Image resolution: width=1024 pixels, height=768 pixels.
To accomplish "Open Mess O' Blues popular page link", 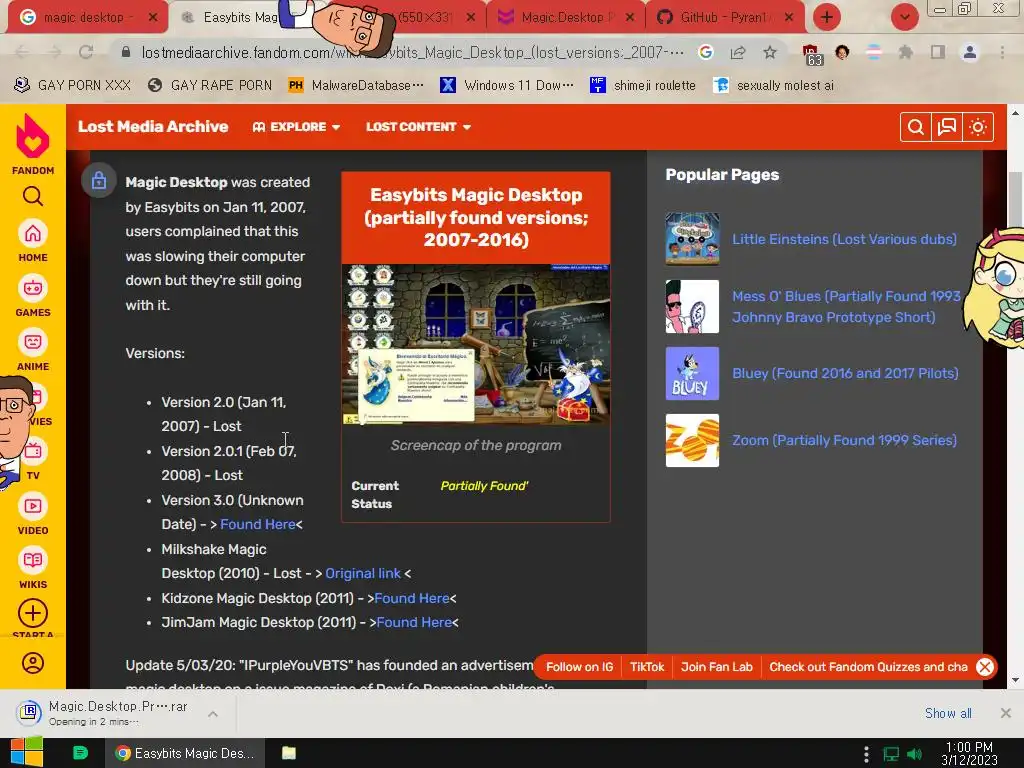I will [x=846, y=306].
